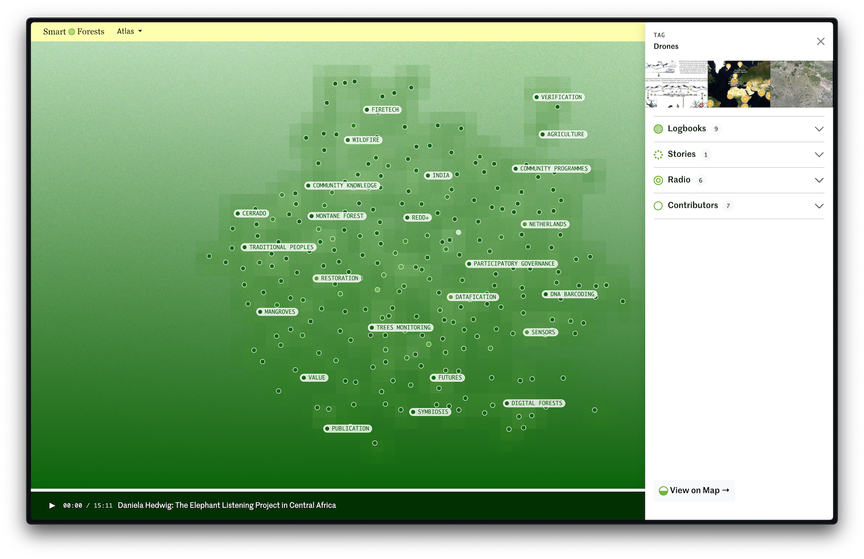This screenshot has width=864, height=559.
Task: Select the VERIFICATION tag node
Action: [x=559, y=97]
